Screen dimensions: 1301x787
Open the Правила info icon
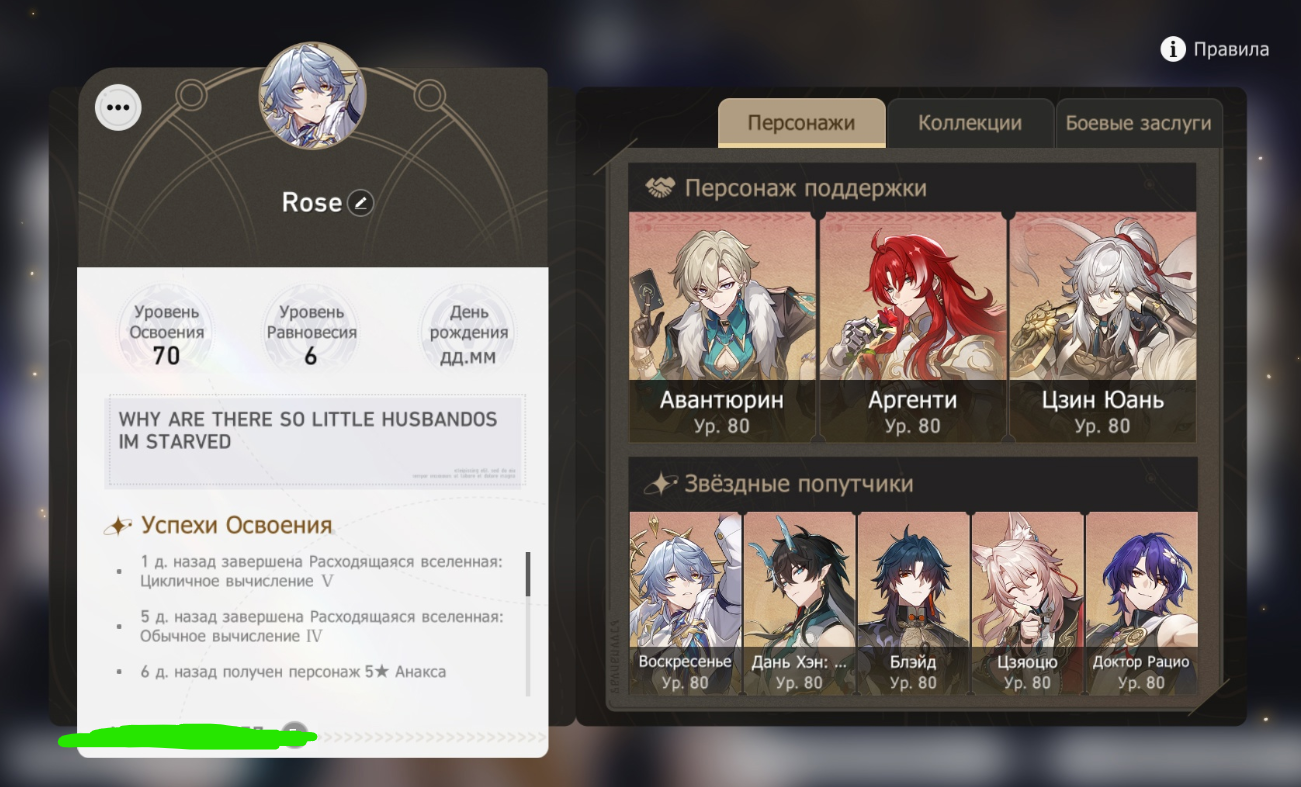1173,49
